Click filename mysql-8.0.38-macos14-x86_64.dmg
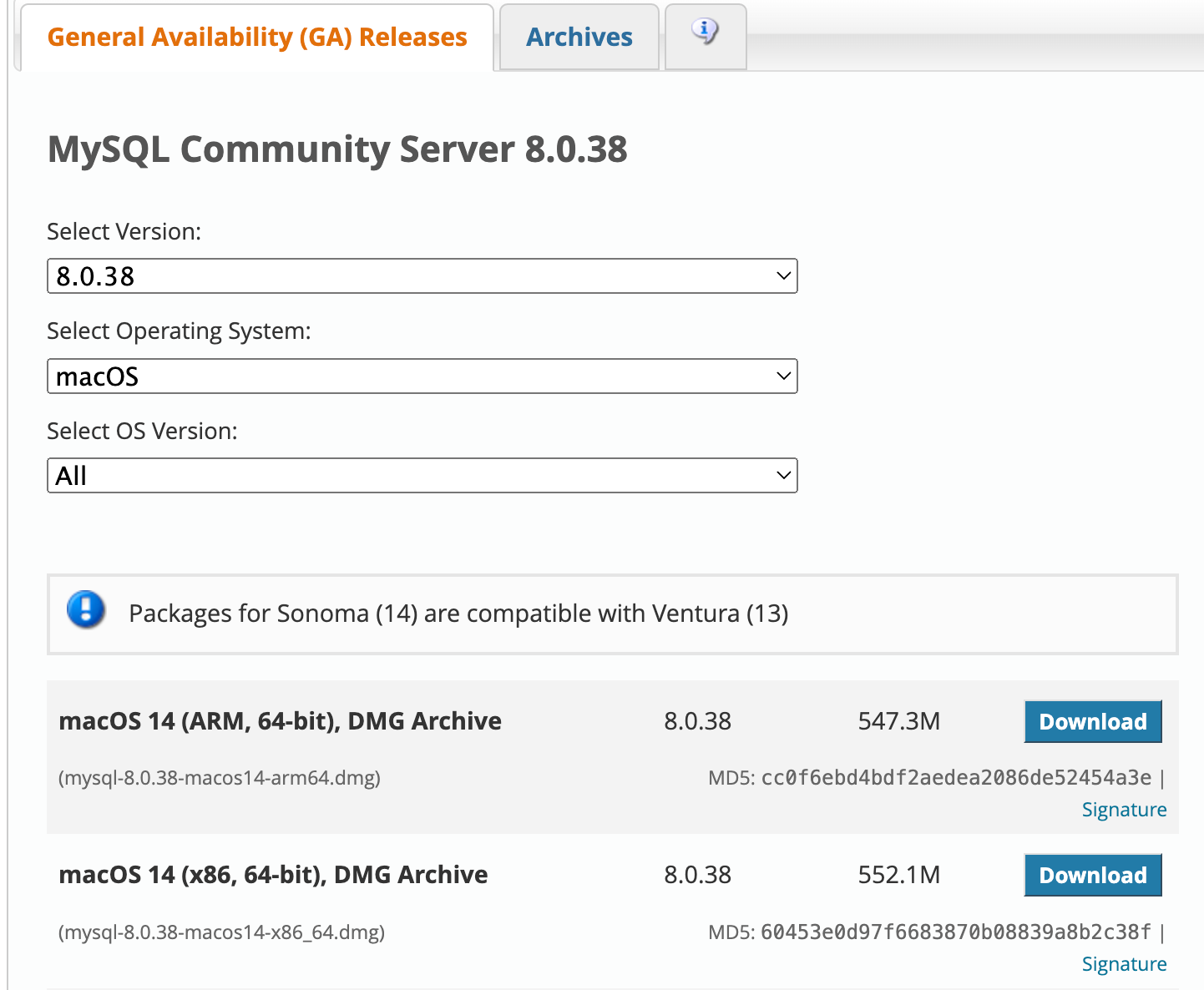The height and width of the screenshot is (990, 1204). click(221, 932)
